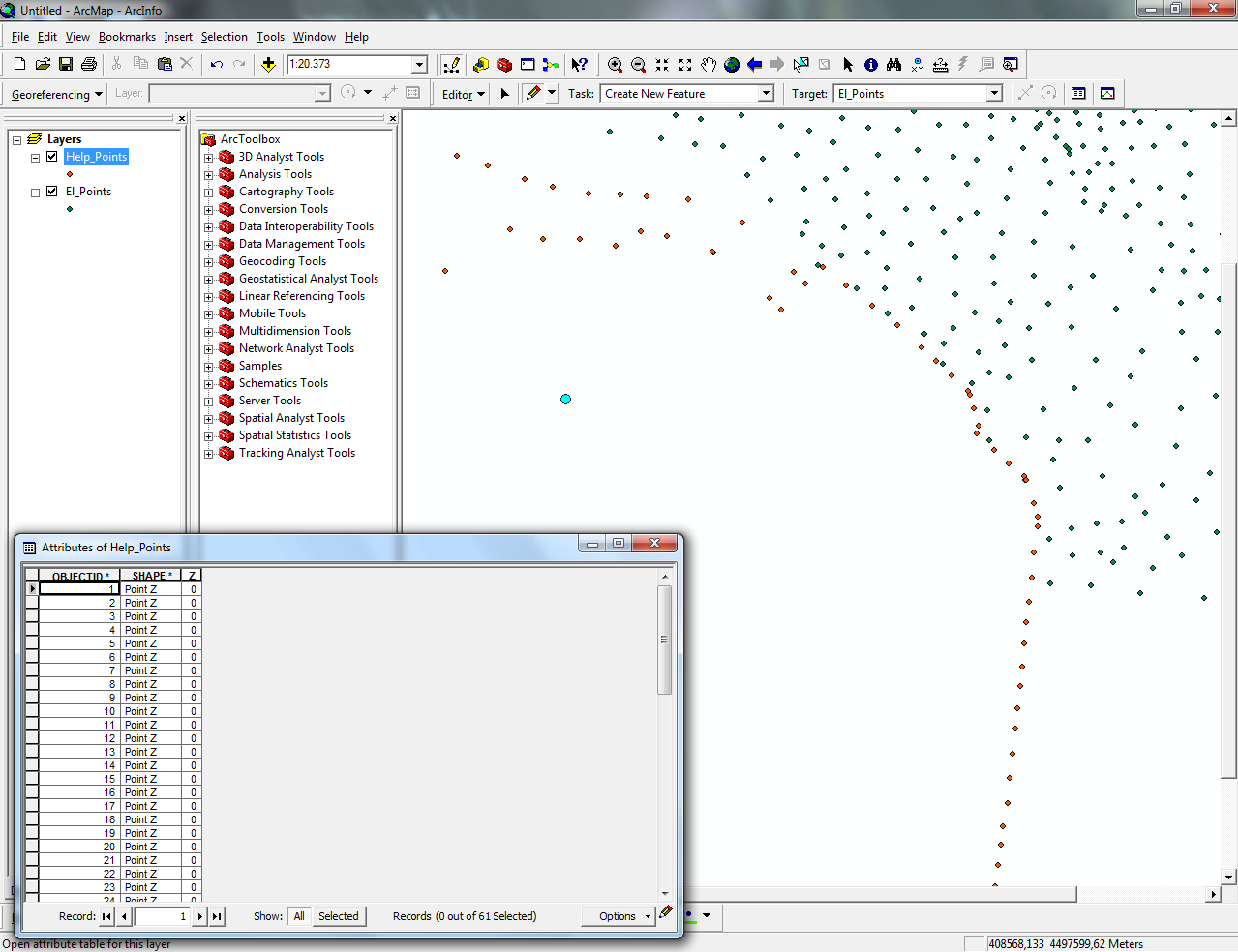
Task: Open the File menu
Action: click(x=20, y=37)
